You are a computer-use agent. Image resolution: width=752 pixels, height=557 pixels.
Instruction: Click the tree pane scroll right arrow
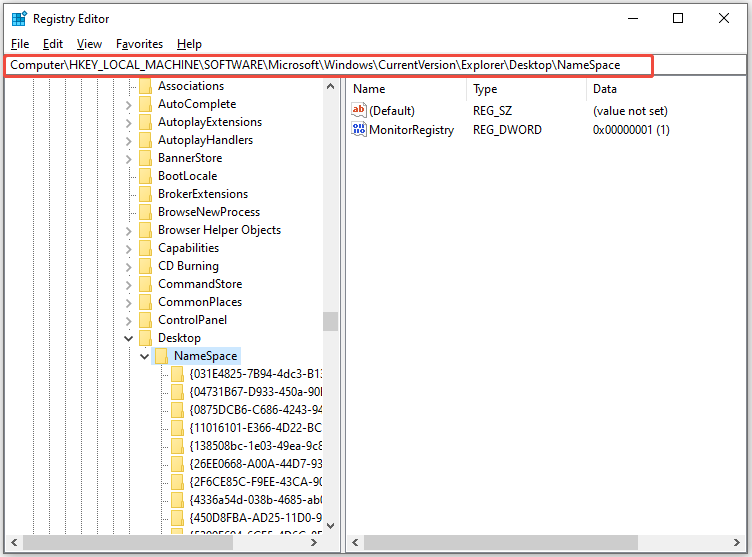[x=314, y=543]
